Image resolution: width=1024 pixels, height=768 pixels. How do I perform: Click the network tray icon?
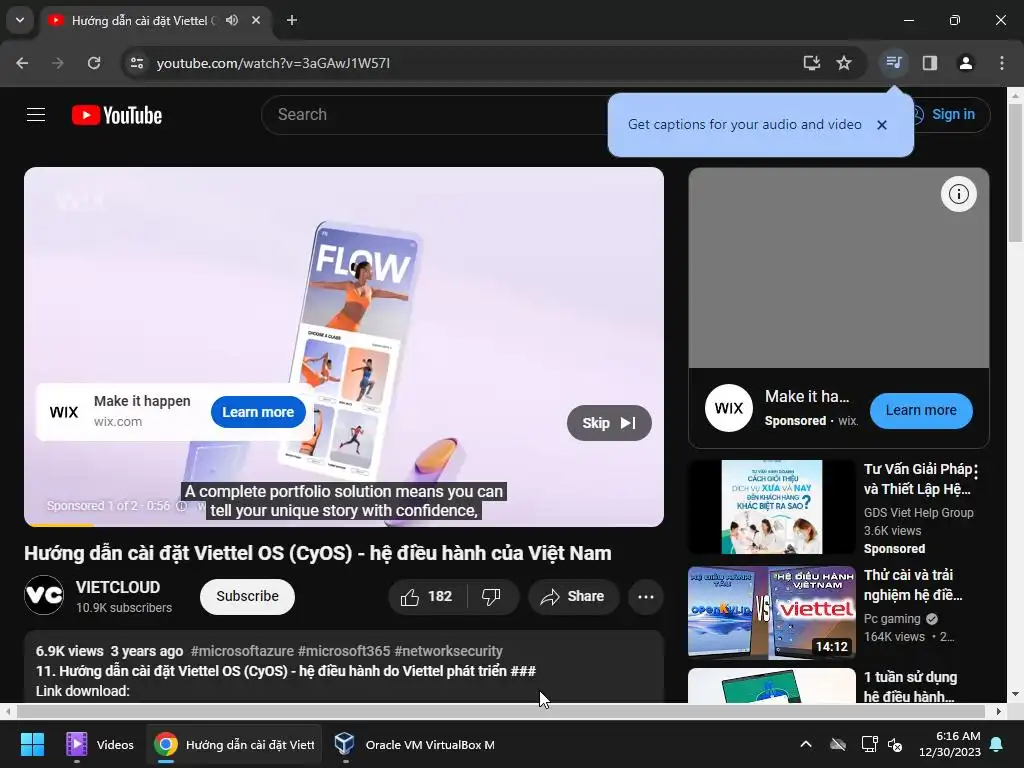click(x=869, y=744)
